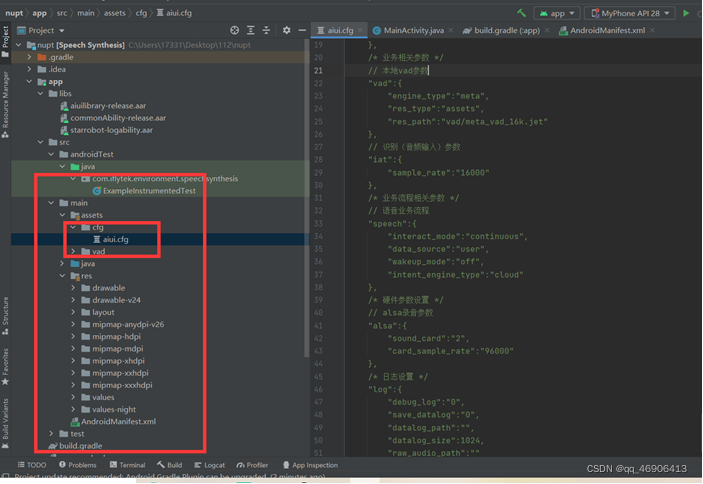This screenshot has height=484, width=703.
Task: Open Project panel settings gear
Action: 286,30
